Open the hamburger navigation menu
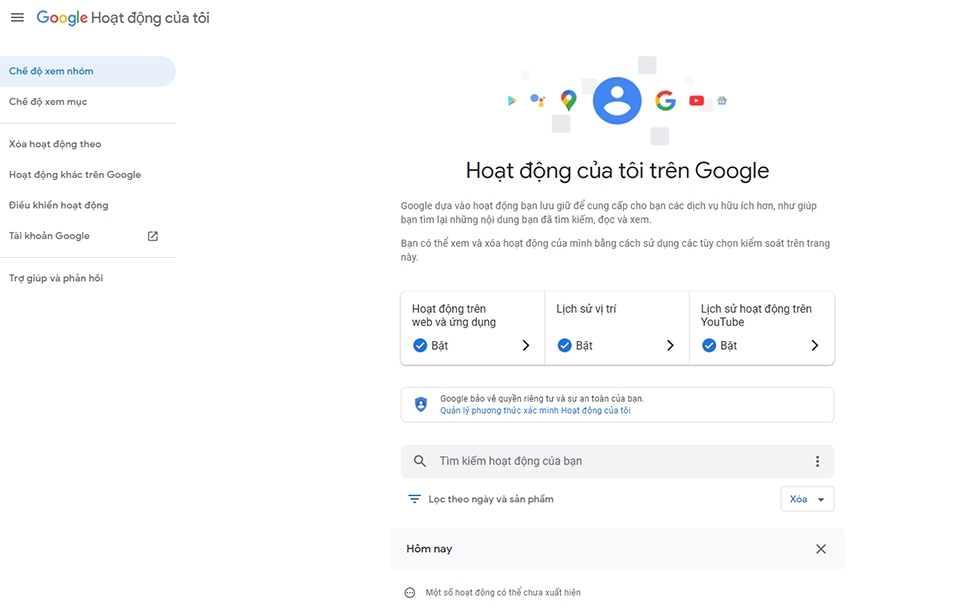The width and height of the screenshot is (960, 608). coord(17,17)
